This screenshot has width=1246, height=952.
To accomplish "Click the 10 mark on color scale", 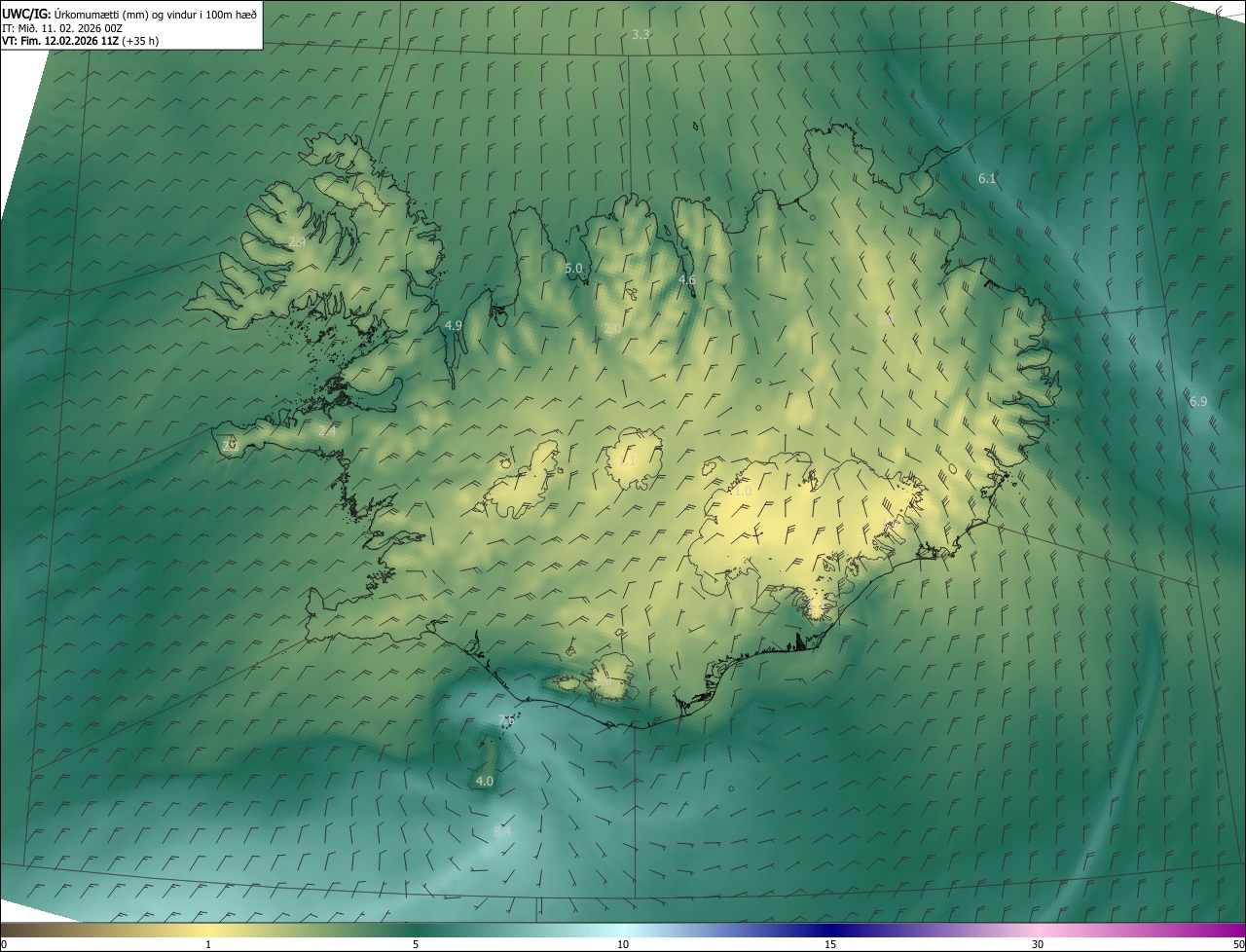I will 623,944.
